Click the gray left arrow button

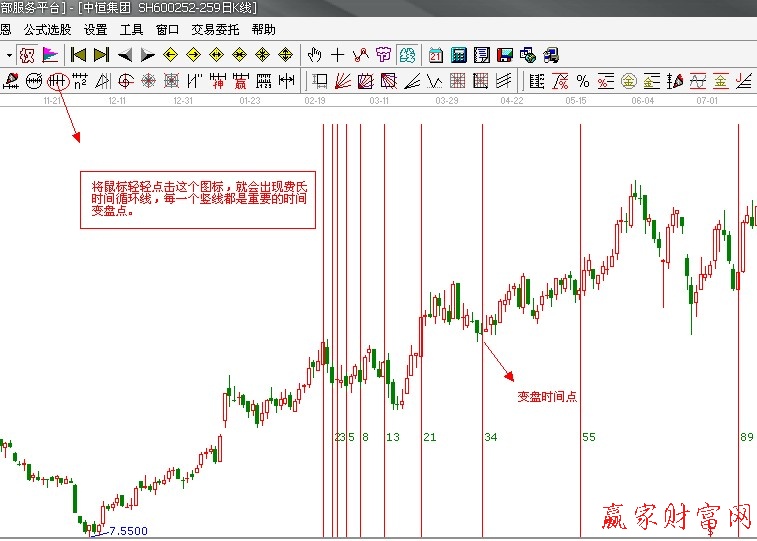point(125,55)
